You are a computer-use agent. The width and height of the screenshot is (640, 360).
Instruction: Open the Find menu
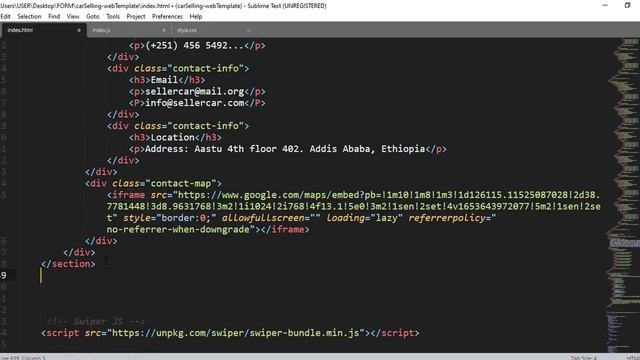[54, 16]
